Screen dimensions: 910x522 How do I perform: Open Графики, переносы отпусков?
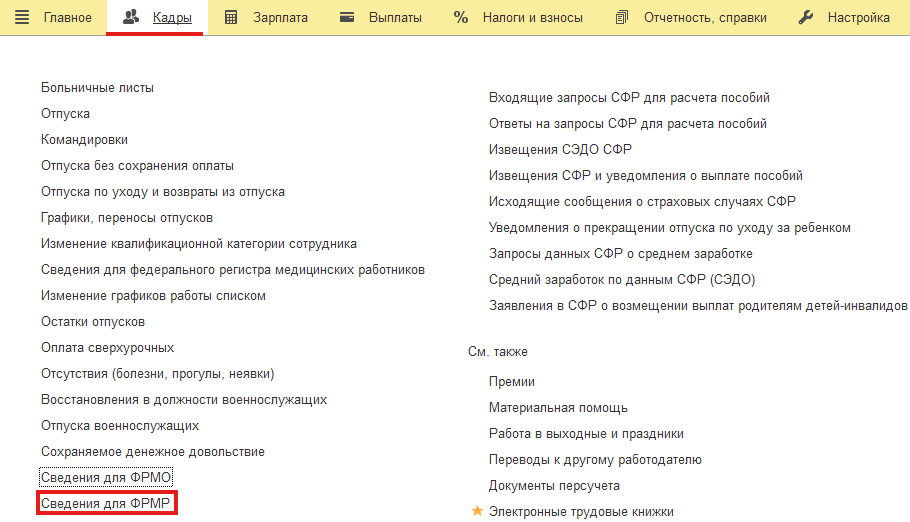[x=127, y=218]
